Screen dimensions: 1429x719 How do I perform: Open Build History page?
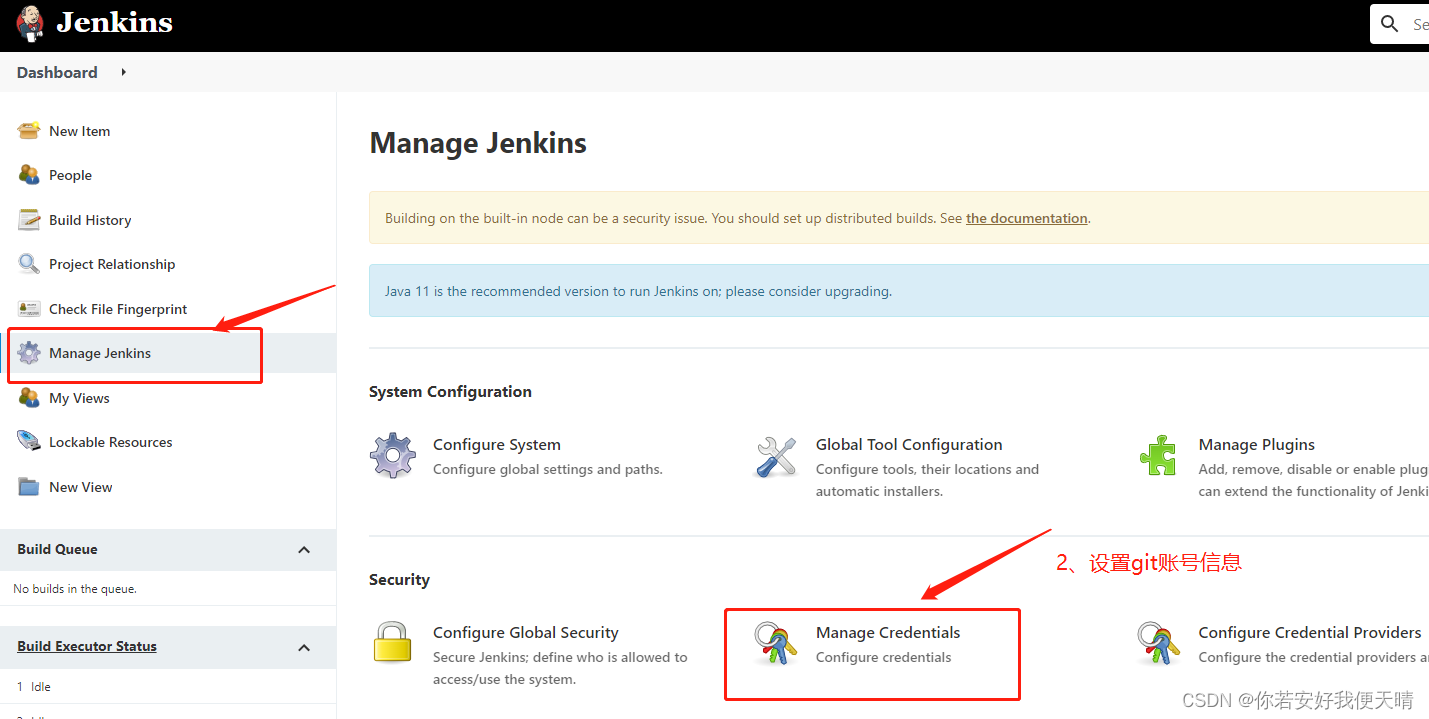tap(90, 220)
